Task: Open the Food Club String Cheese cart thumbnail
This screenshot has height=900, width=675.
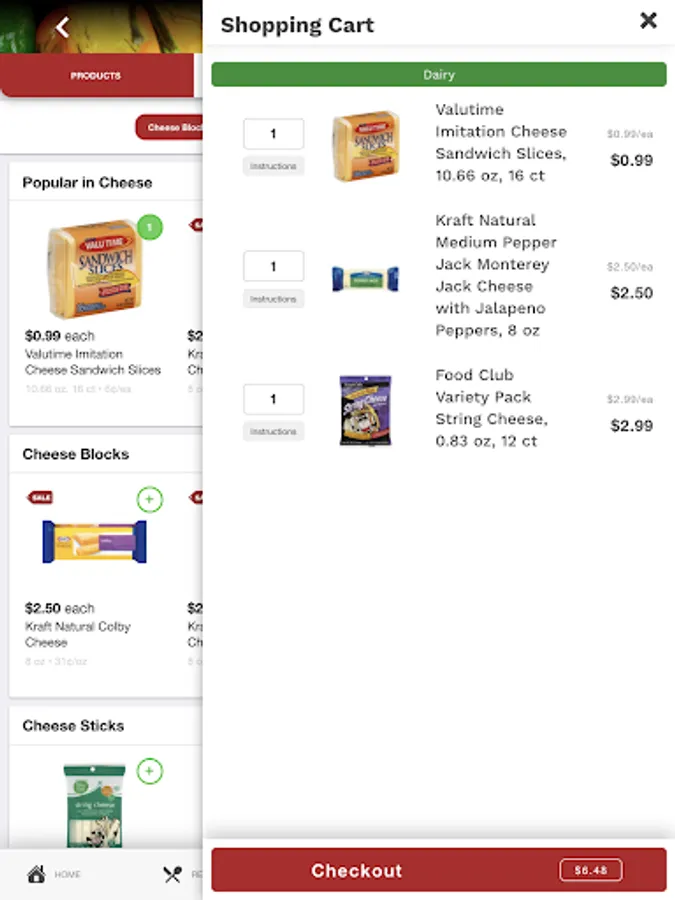Action: pos(366,410)
